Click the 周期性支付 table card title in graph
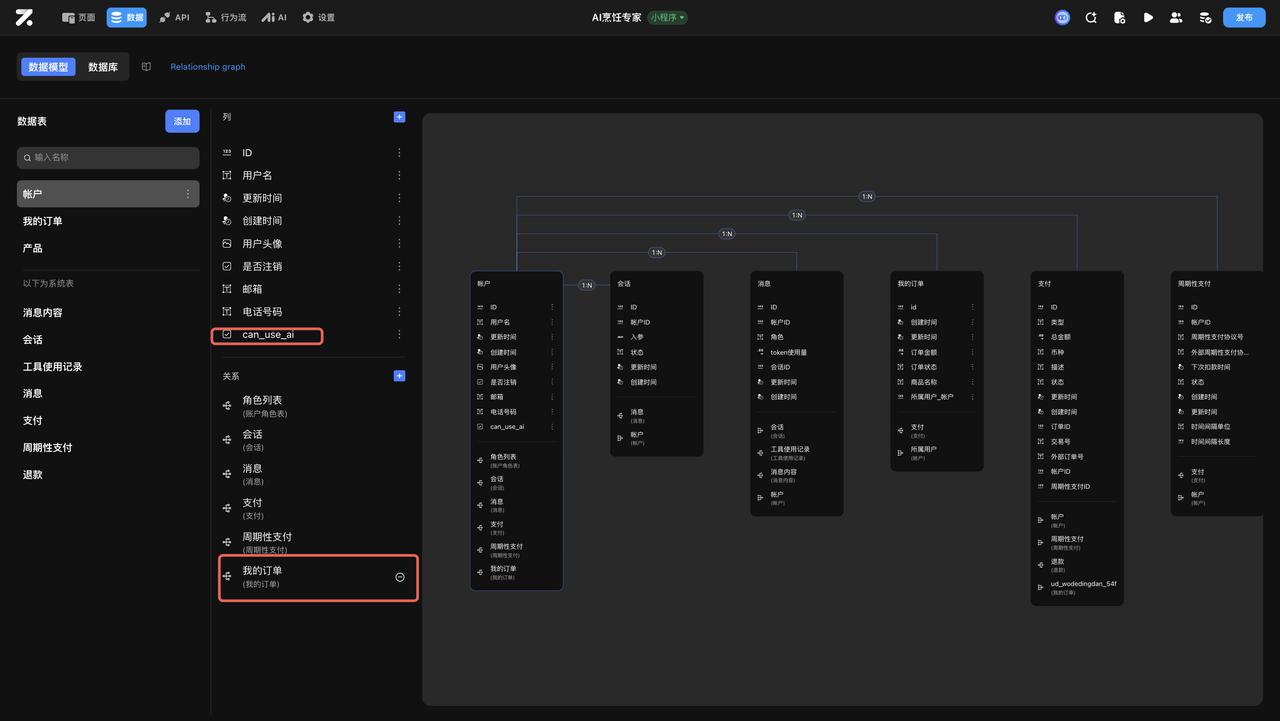The width and height of the screenshot is (1280, 721). (1194, 284)
